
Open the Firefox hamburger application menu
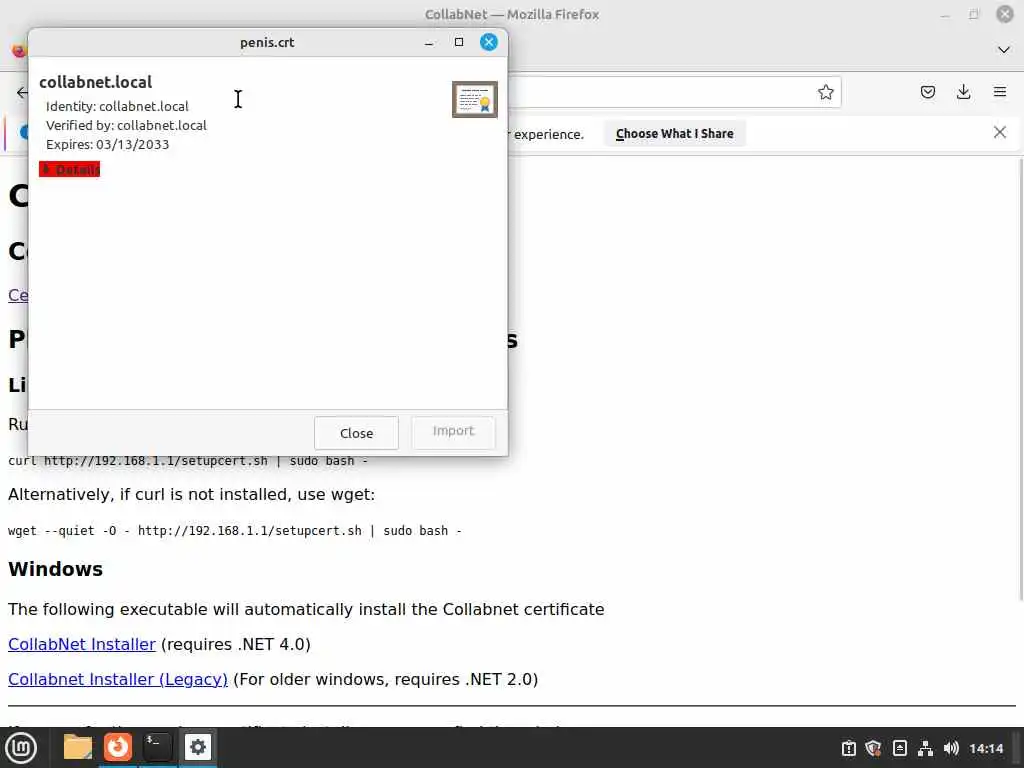[x=1000, y=92]
